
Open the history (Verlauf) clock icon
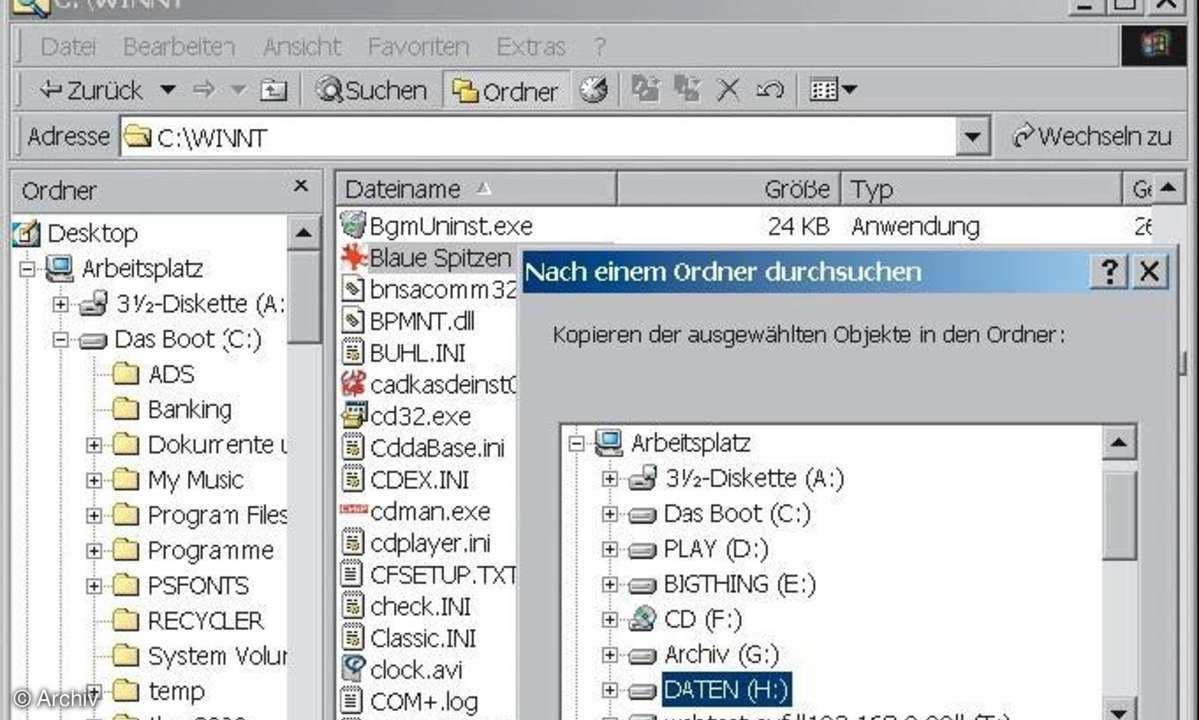coord(594,91)
